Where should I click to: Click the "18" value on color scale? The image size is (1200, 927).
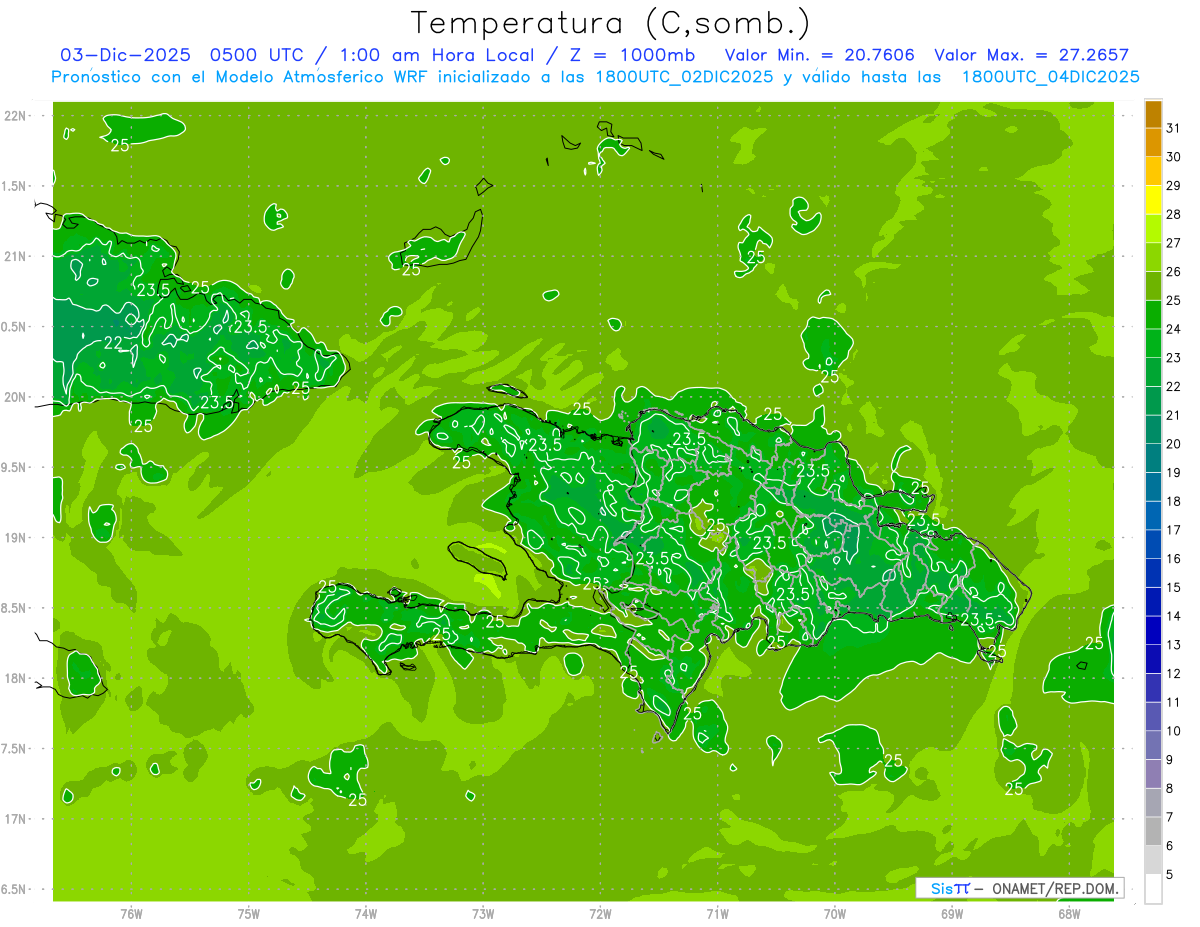click(1174, 501)
